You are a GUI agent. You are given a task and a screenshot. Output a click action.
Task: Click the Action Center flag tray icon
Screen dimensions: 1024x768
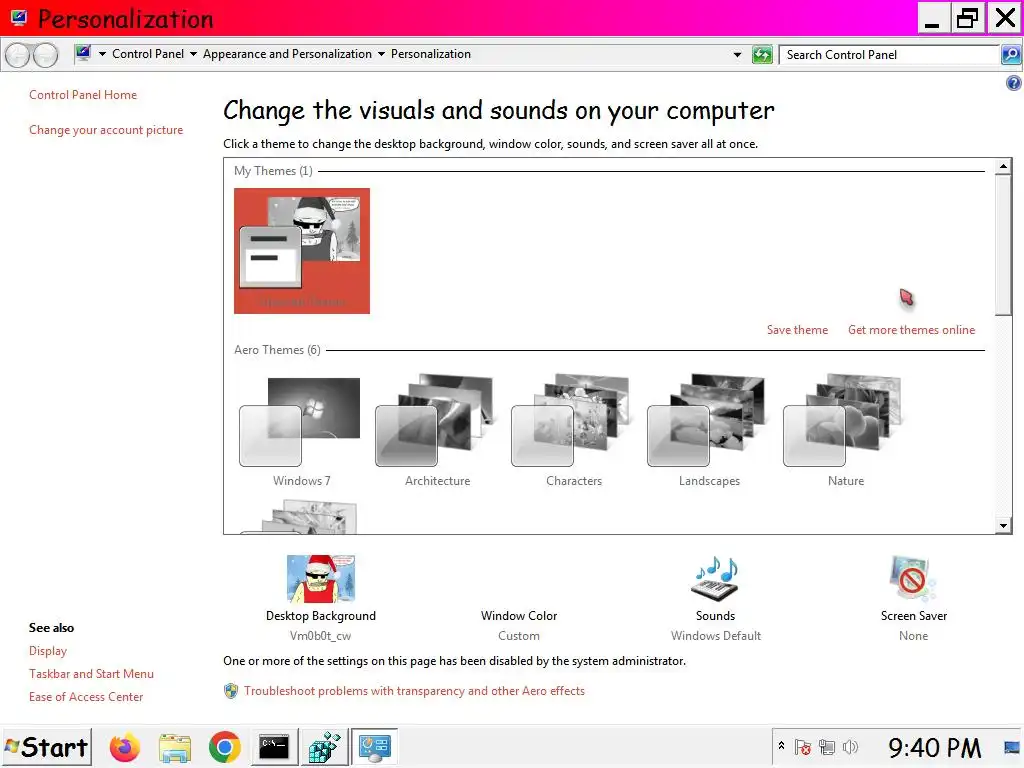coord(803,746)
